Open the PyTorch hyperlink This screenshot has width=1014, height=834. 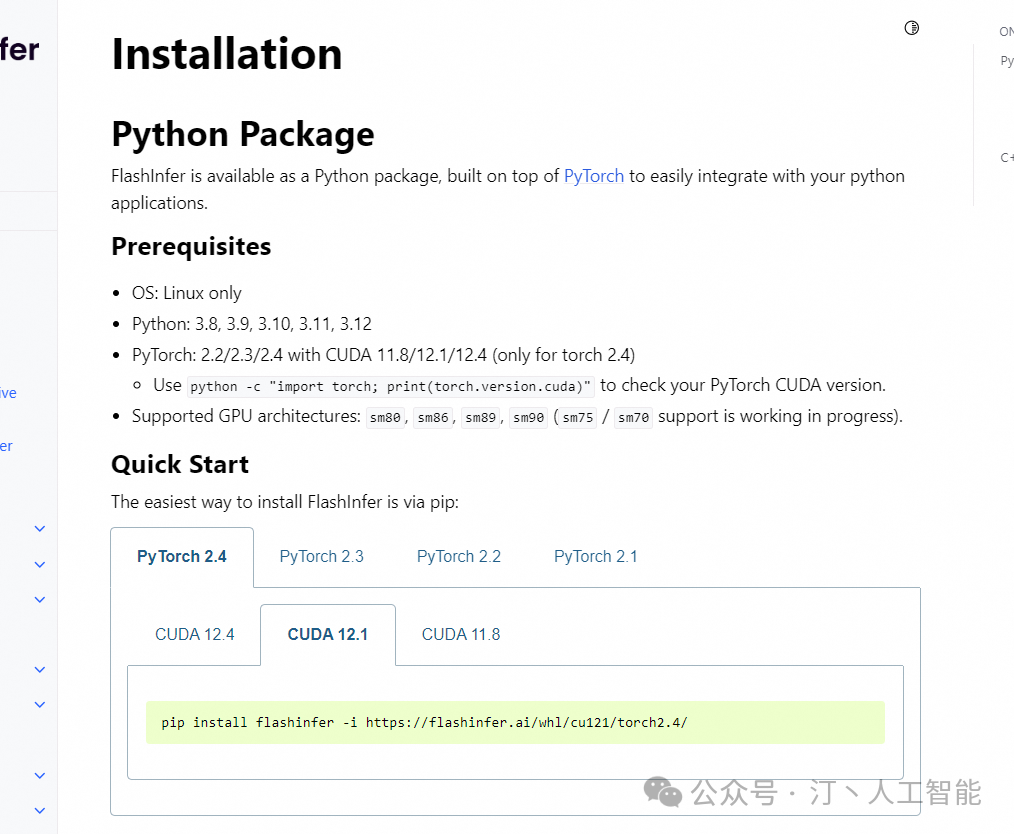coord(593,176)
